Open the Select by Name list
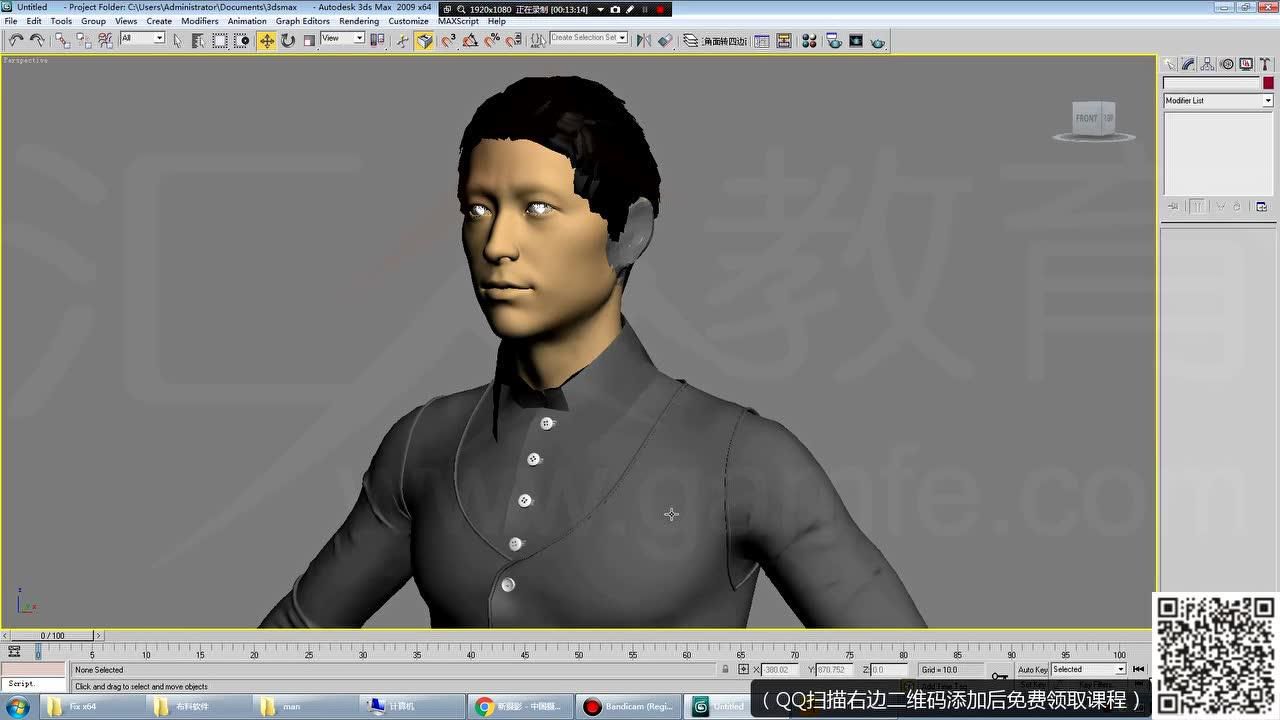This screenshot has width=1280, height=720. (x=198, y=41)
